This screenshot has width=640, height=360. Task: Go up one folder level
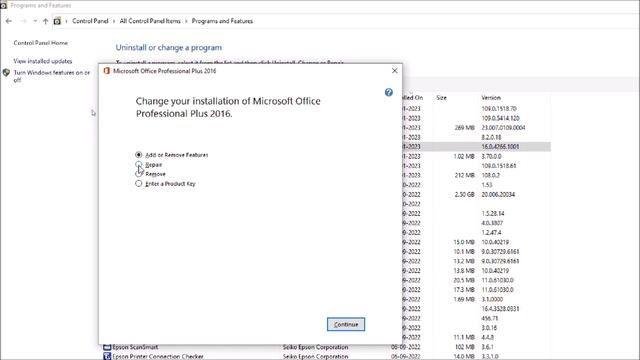point(45,21)
